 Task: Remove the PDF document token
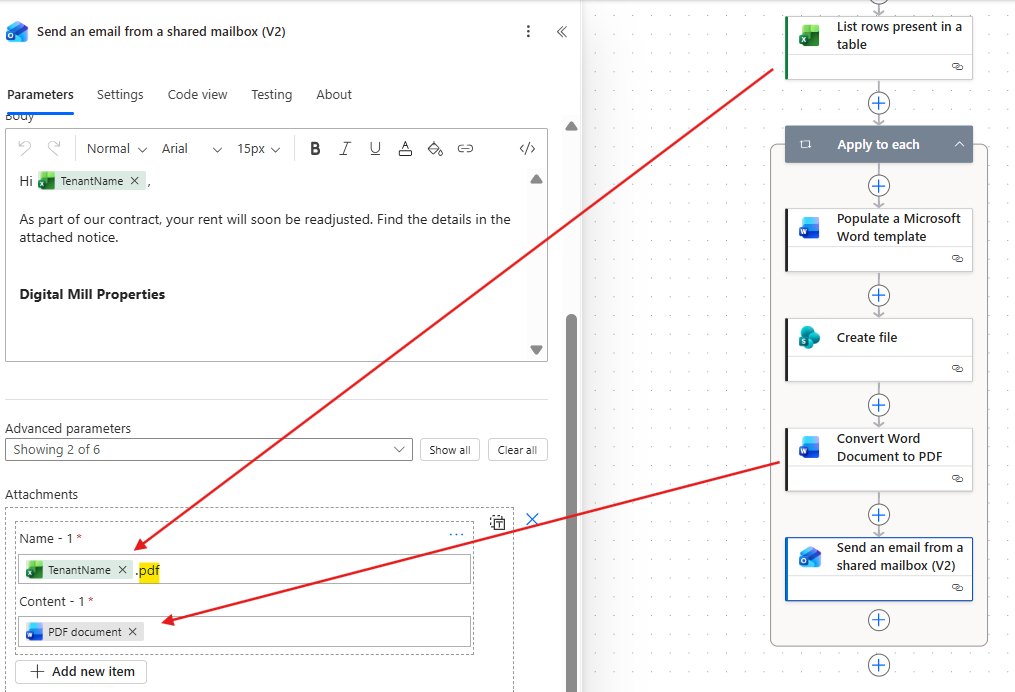133,632
